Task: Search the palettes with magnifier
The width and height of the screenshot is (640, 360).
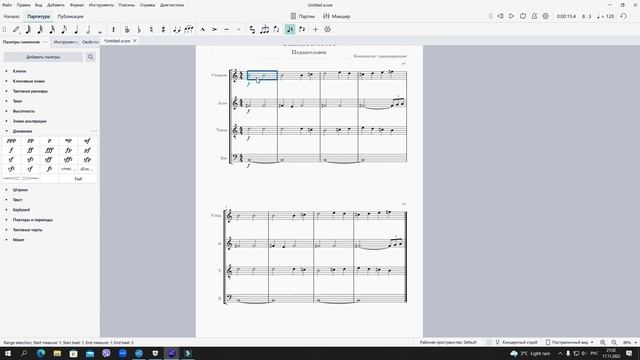Action: [x=91, y=57]
